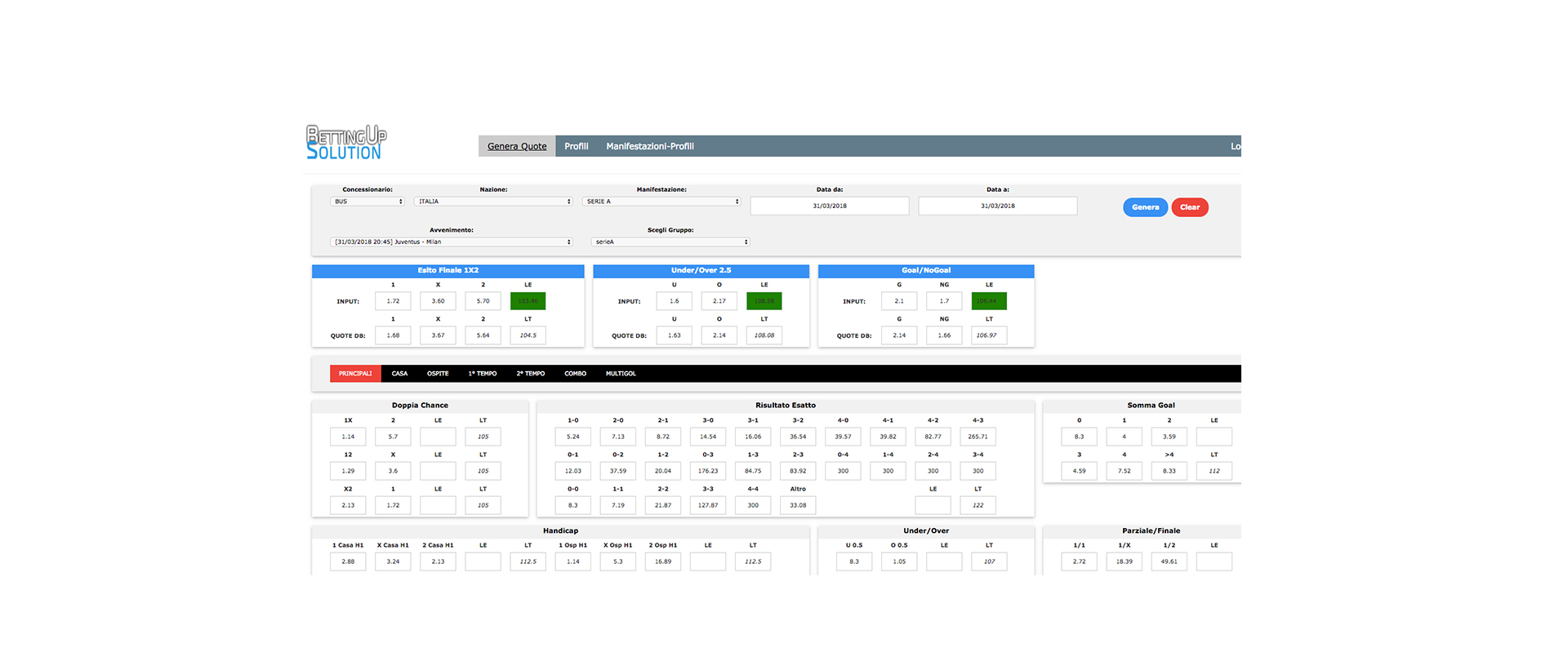Open the Avvenimento dropdown for Juventus - Milan
The height and width of the screenshot is (648, 1568).
click(x=452, y=242)
